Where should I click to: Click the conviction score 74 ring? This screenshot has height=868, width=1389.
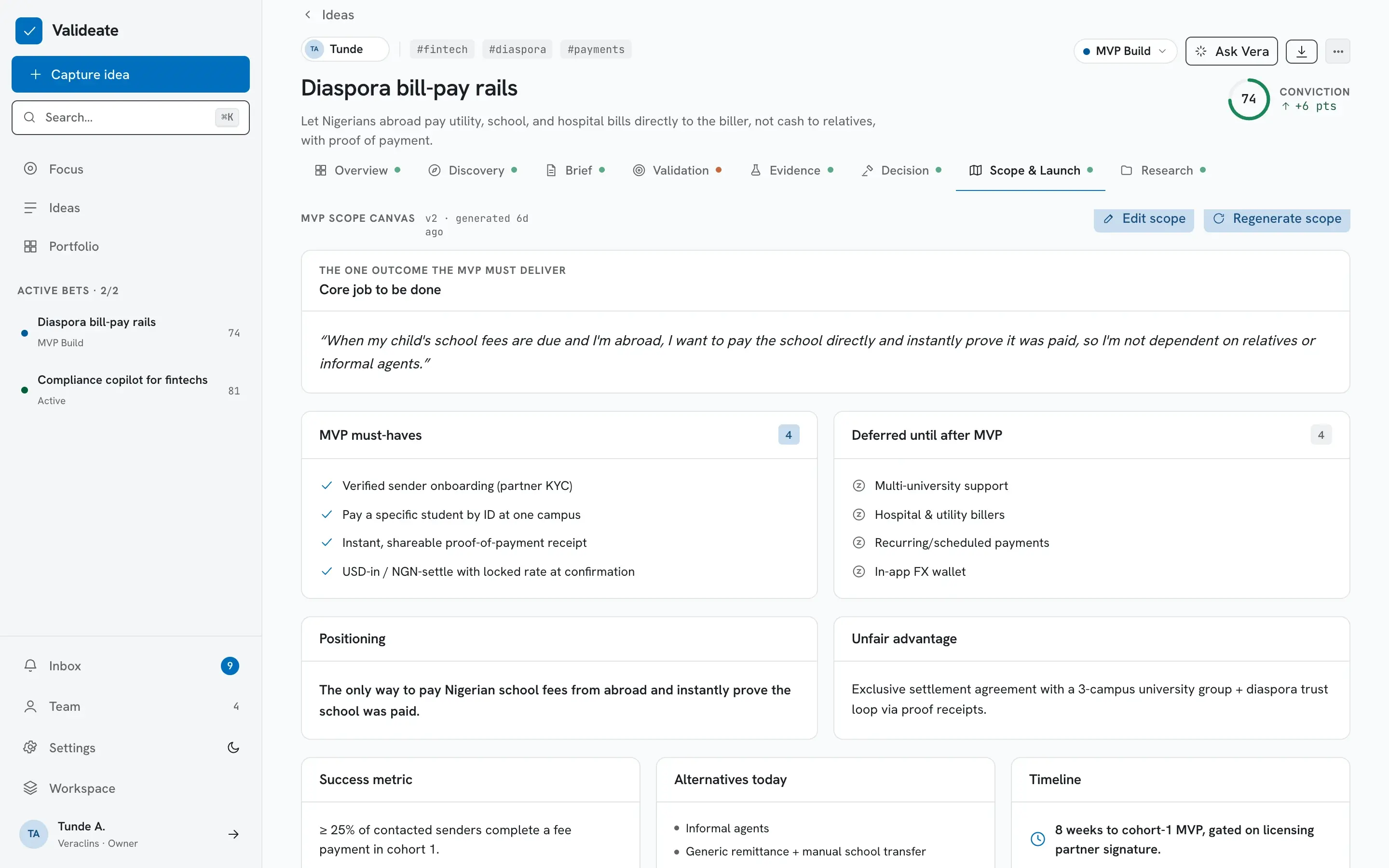pos(1248,99)
